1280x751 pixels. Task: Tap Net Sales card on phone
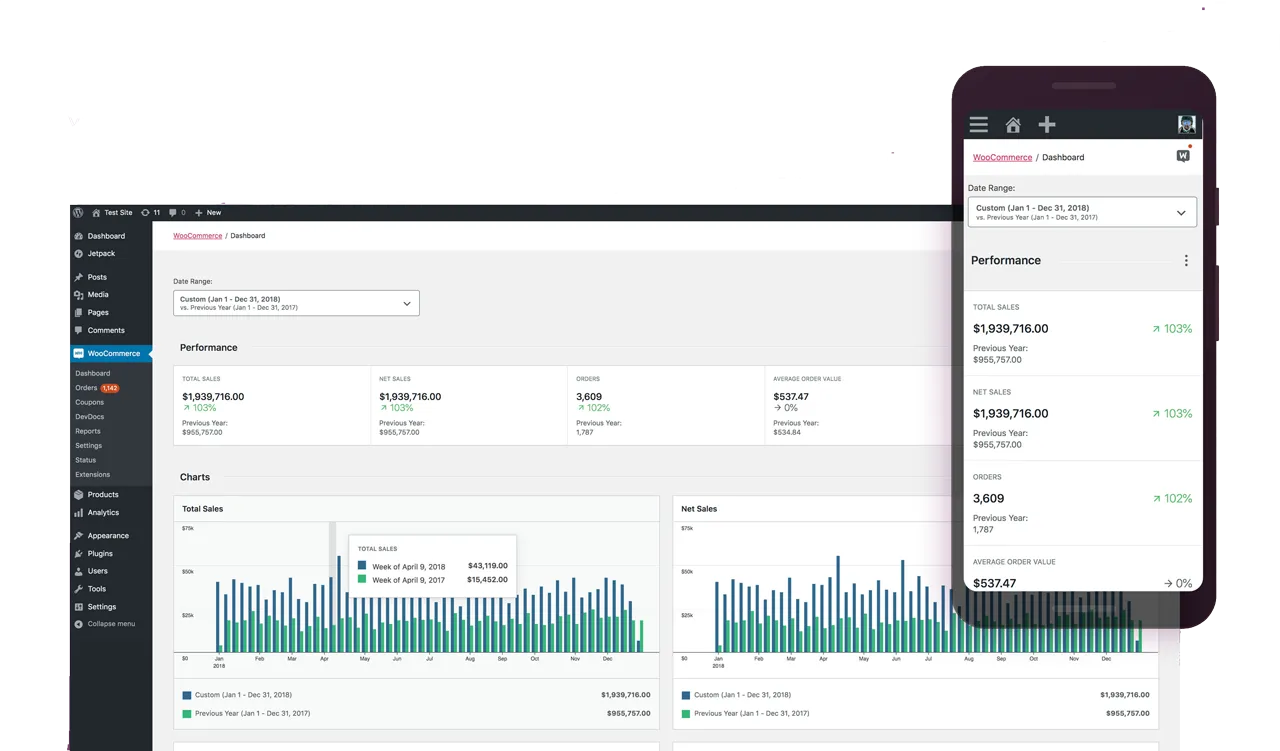click(x=1083, y=419)
